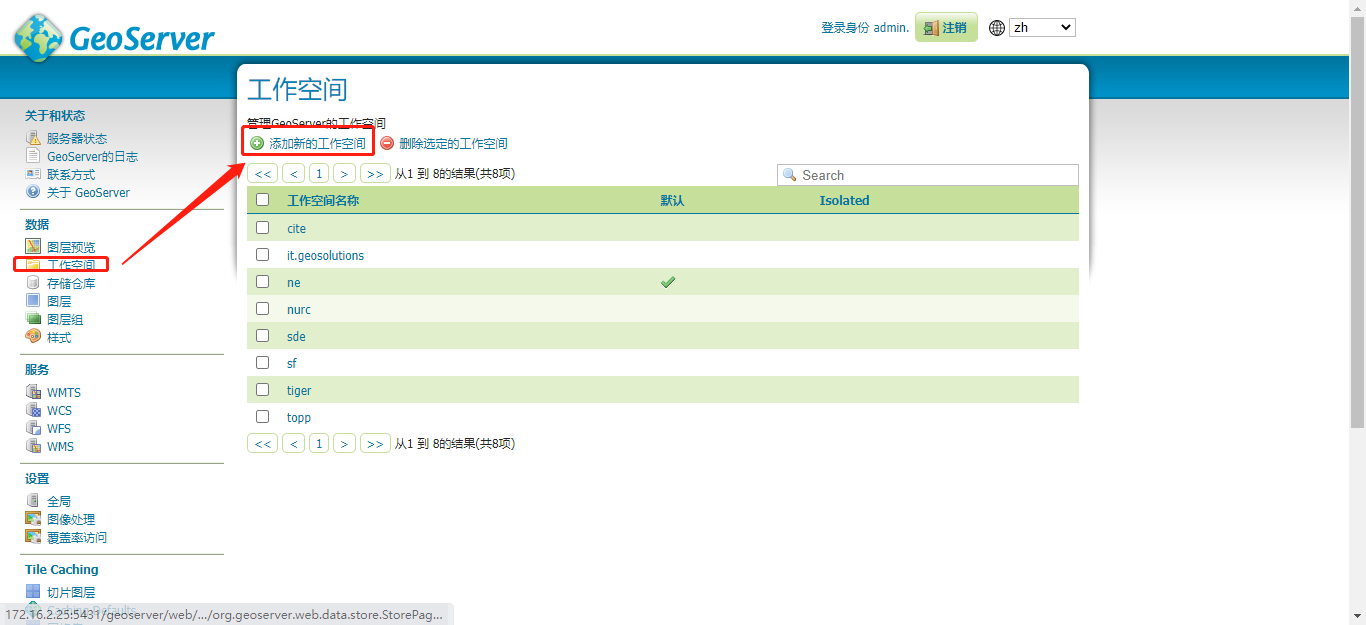Click the contact information icon
The image size is (1366, 625).
click(x=33, y=174)
